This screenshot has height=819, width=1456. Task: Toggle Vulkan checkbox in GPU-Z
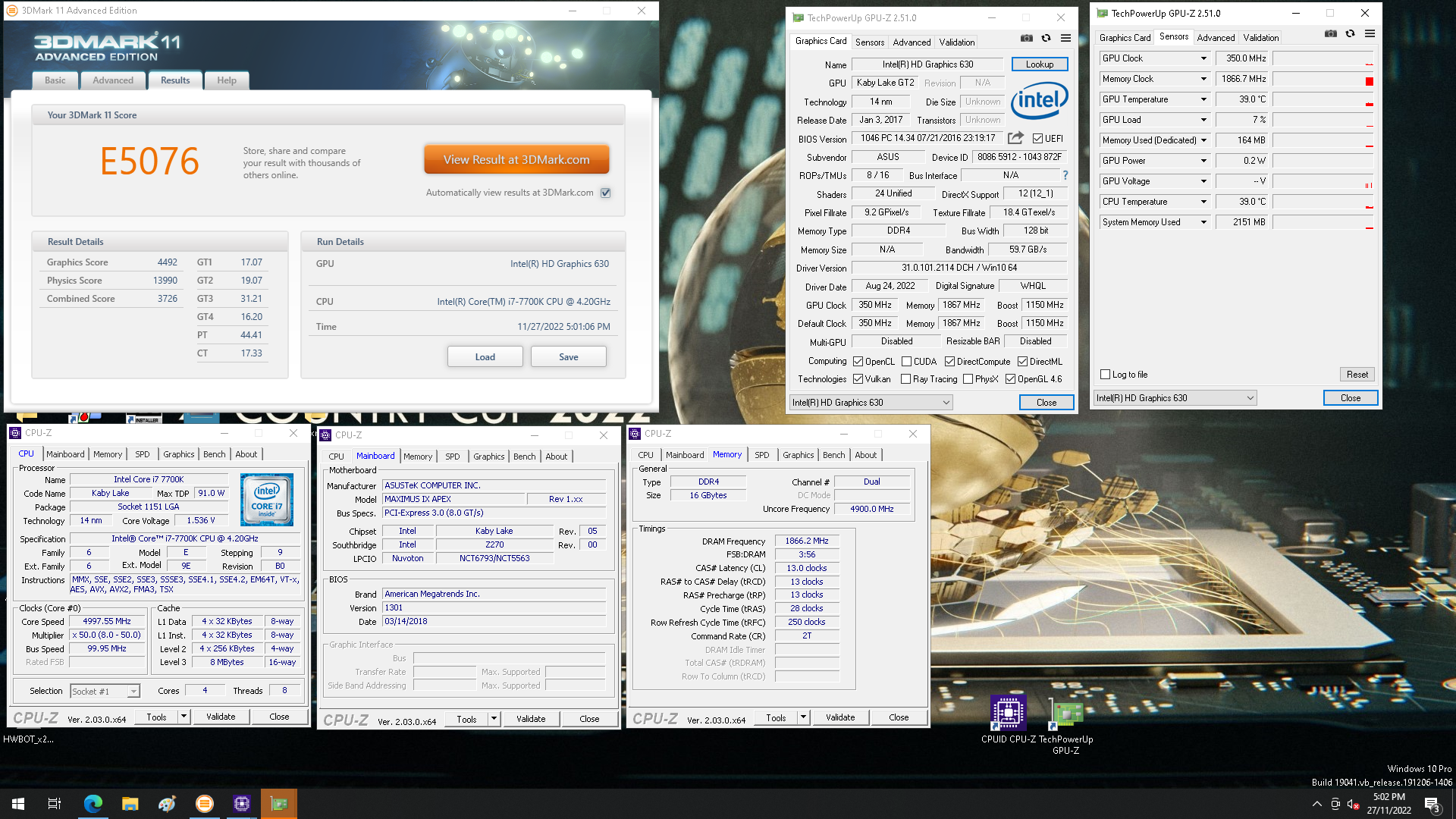858,379
